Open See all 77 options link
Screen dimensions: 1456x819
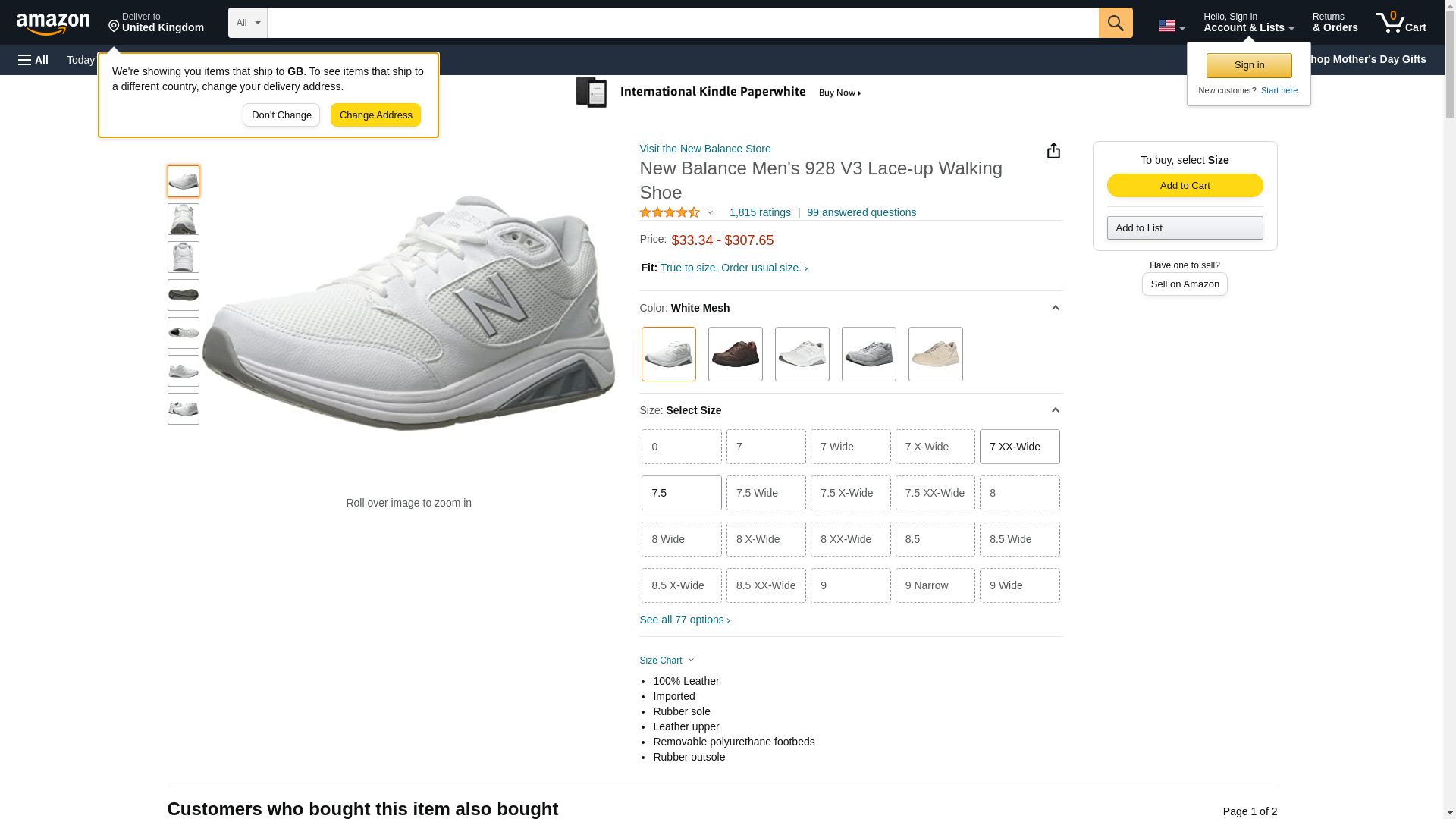(684, 620)
